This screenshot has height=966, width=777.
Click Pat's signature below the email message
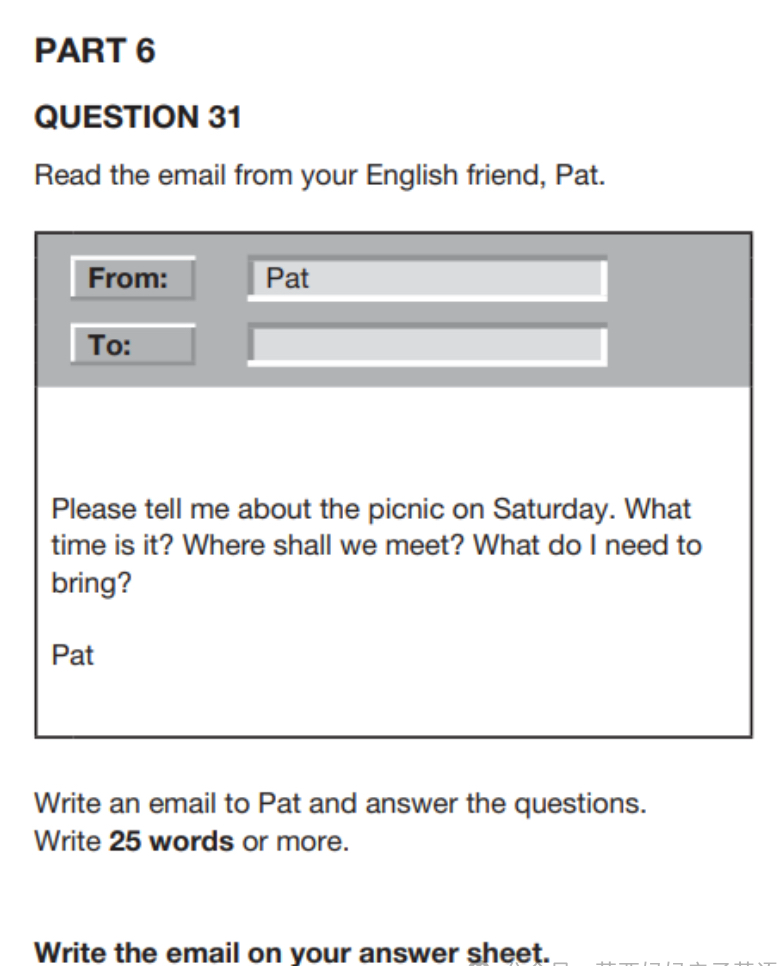[x=72, y=656]
